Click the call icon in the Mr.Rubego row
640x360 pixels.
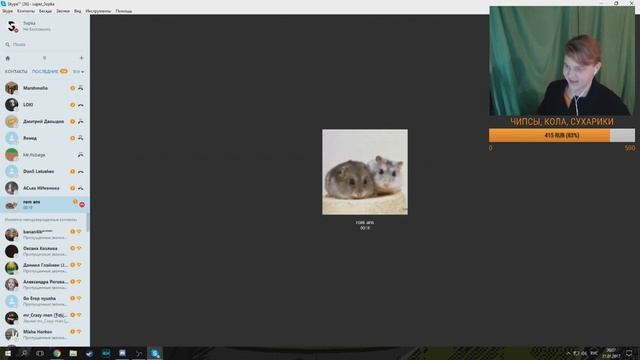81,155
